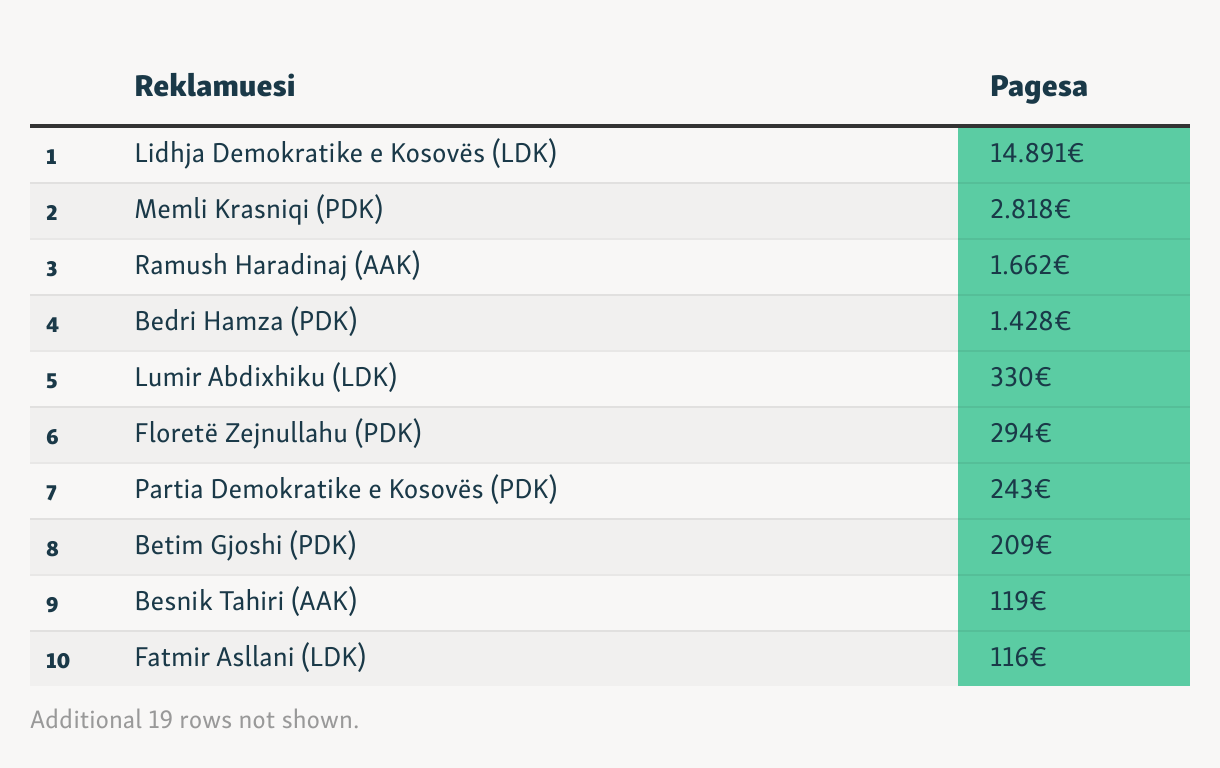
Task: Select the 2.818€ green cell
Action: pos(1074,210)
